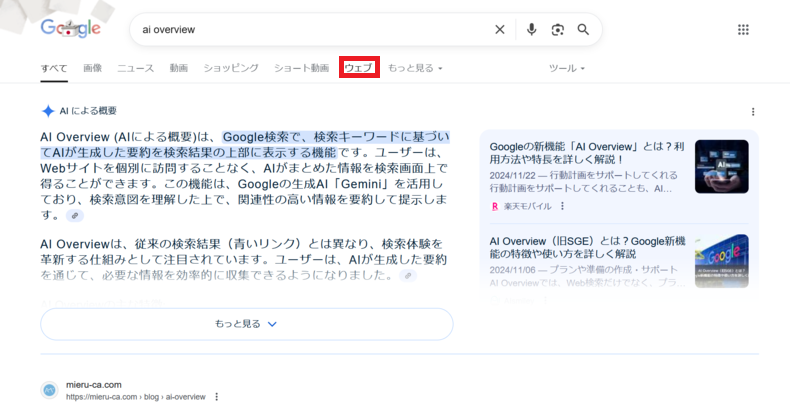Switch to the ショッピング tab

[x=231, y=68]
